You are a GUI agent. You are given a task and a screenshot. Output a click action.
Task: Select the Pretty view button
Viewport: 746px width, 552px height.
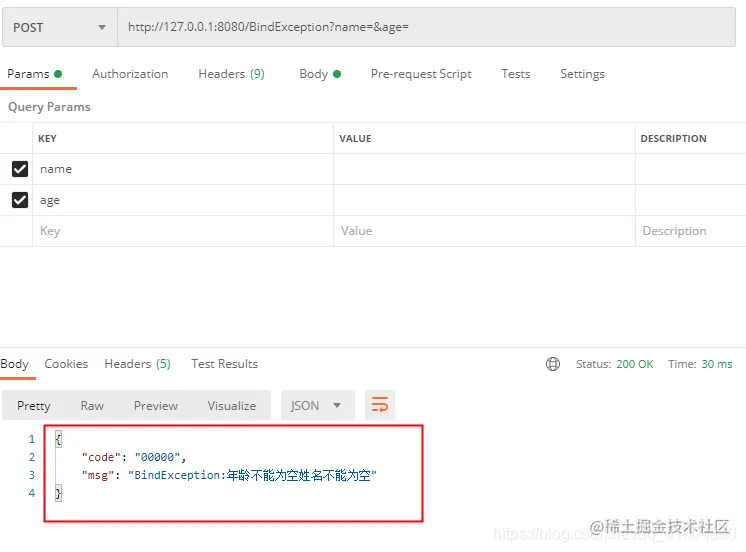(34, 405)
